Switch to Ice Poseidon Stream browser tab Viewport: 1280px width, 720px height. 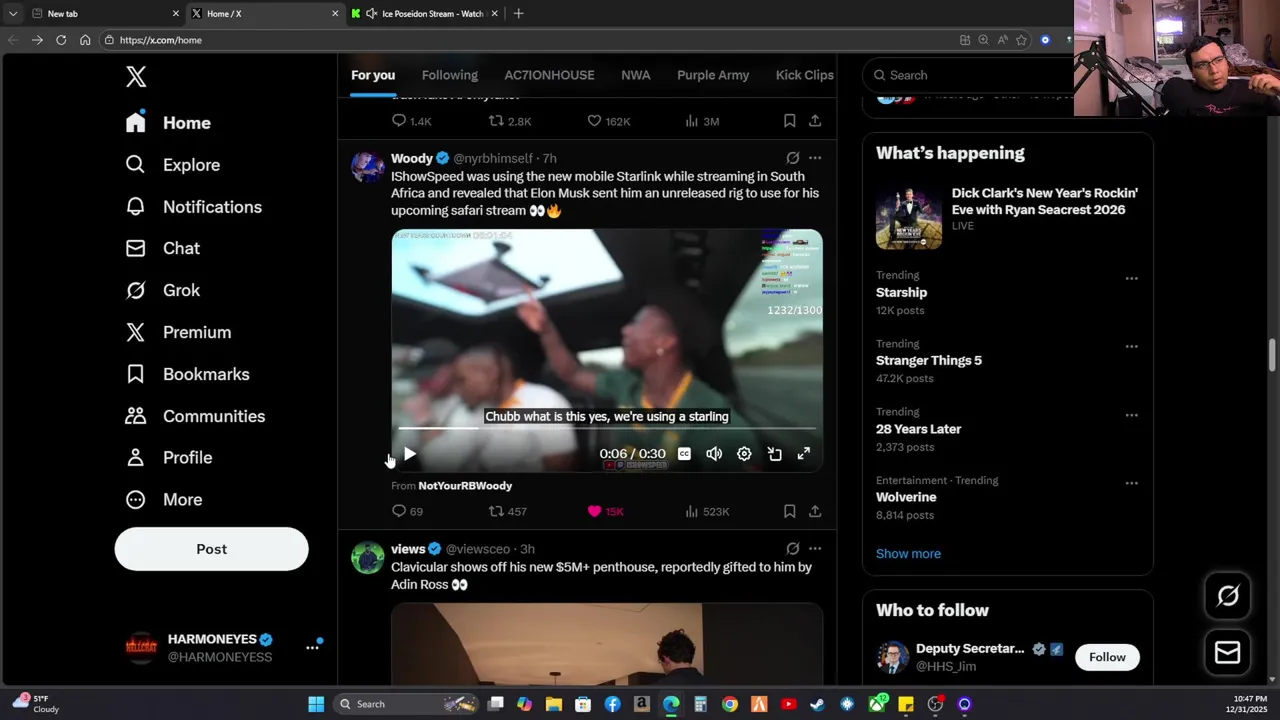[x=423, y=14]
